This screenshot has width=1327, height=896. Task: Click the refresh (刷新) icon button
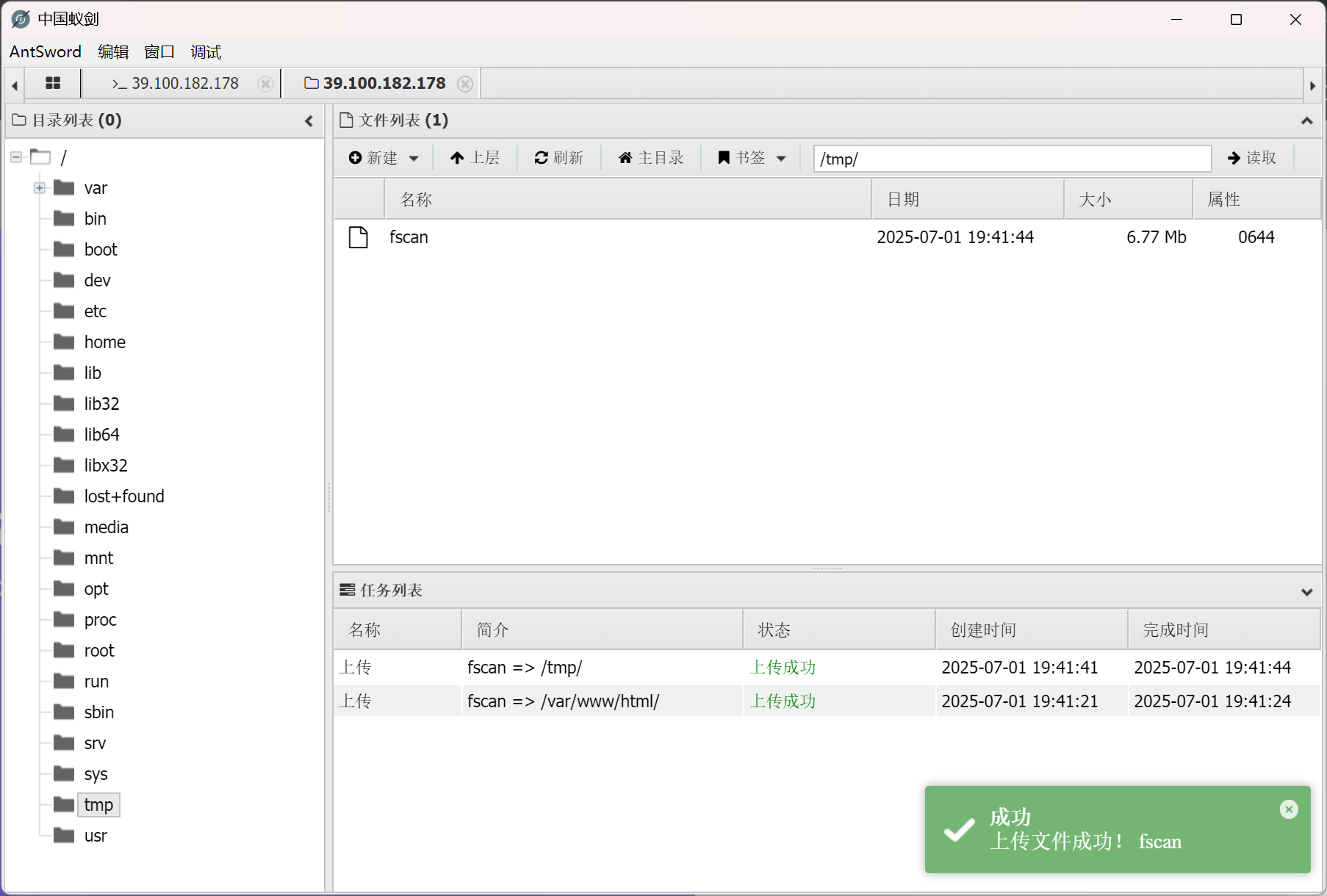click(x=558, y=158)
